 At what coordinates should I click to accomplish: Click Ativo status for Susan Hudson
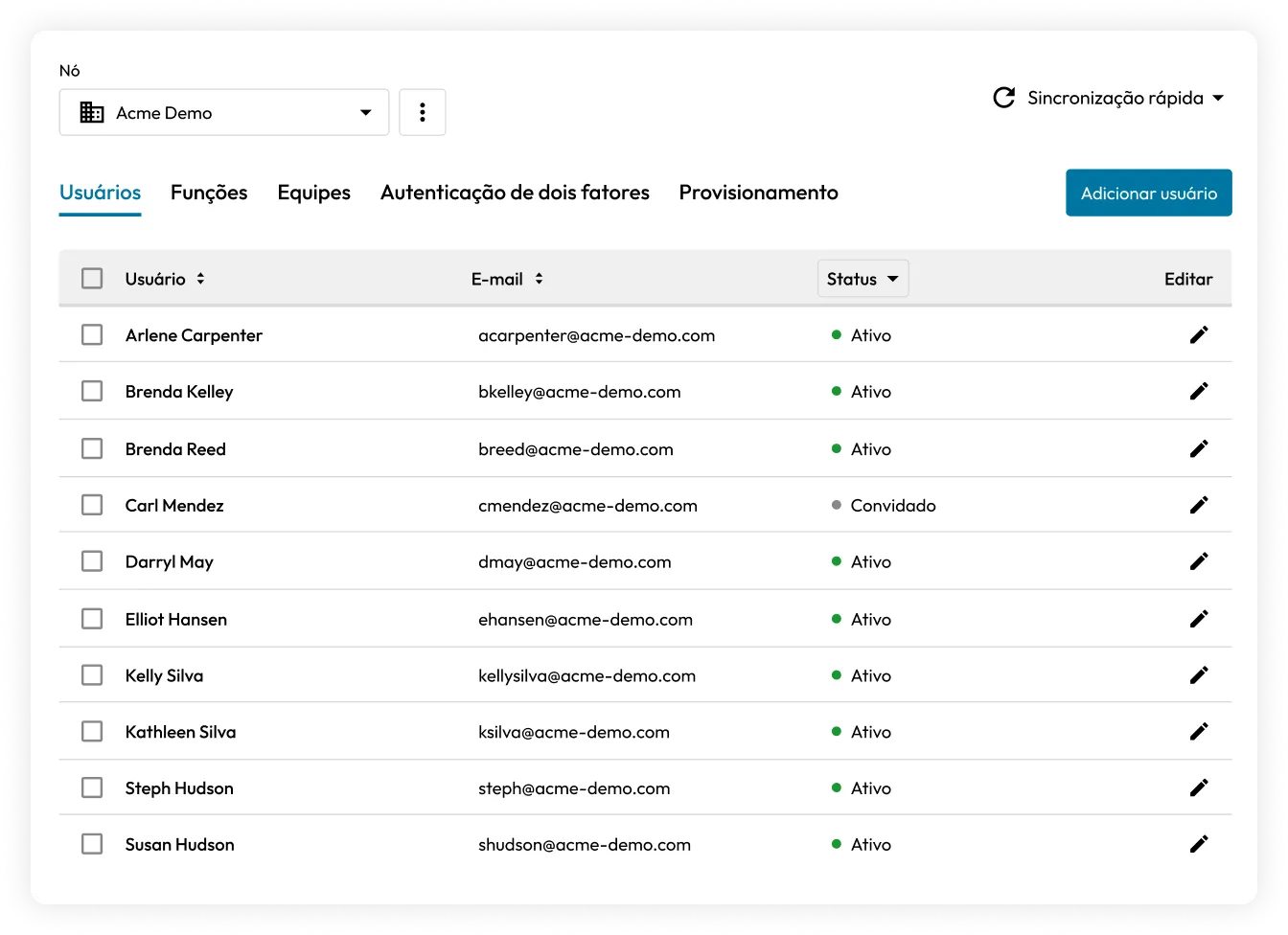point(862,845)
